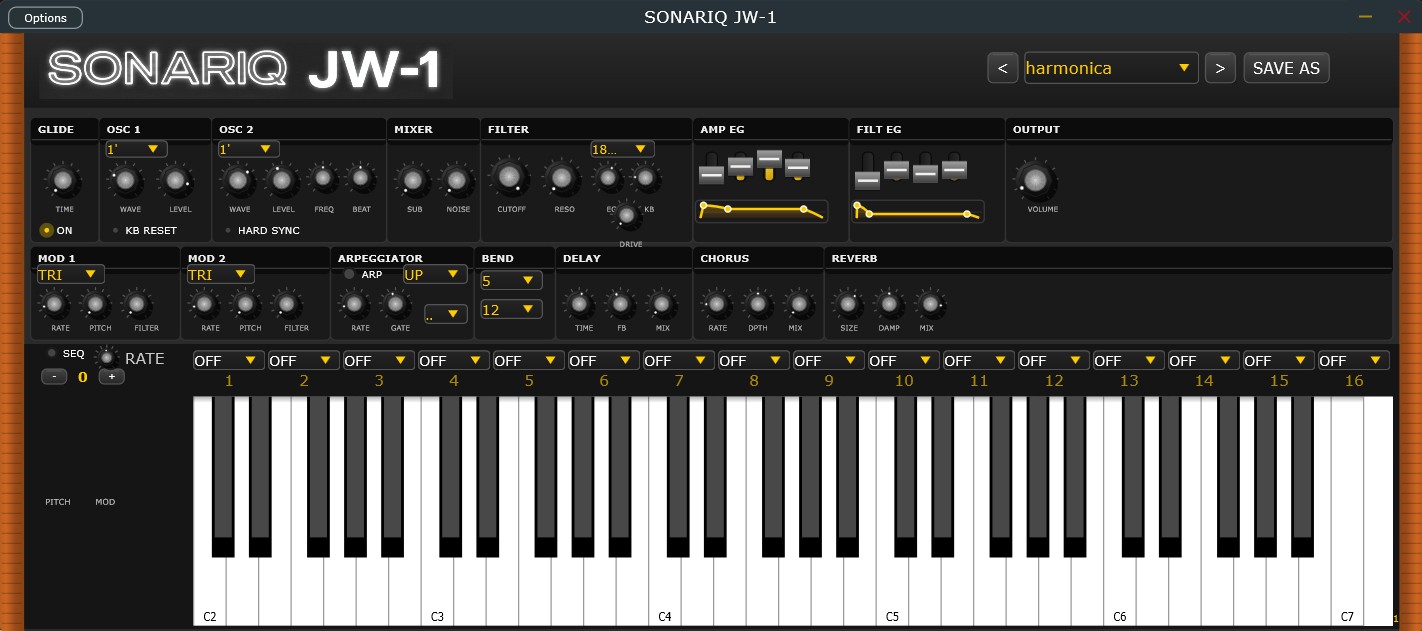
Task: Click the OSC 2 BEAT knob
Action: (x=361, y=179)
